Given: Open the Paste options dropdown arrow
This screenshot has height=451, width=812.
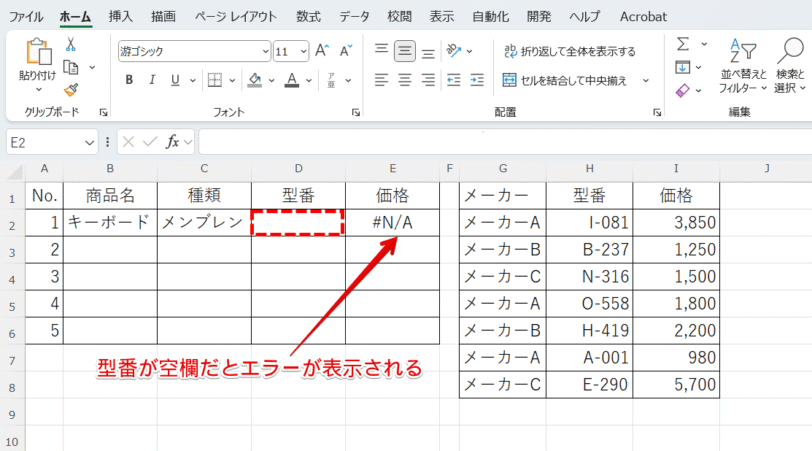Looking at the screenshot, I should tap(38, 90).
